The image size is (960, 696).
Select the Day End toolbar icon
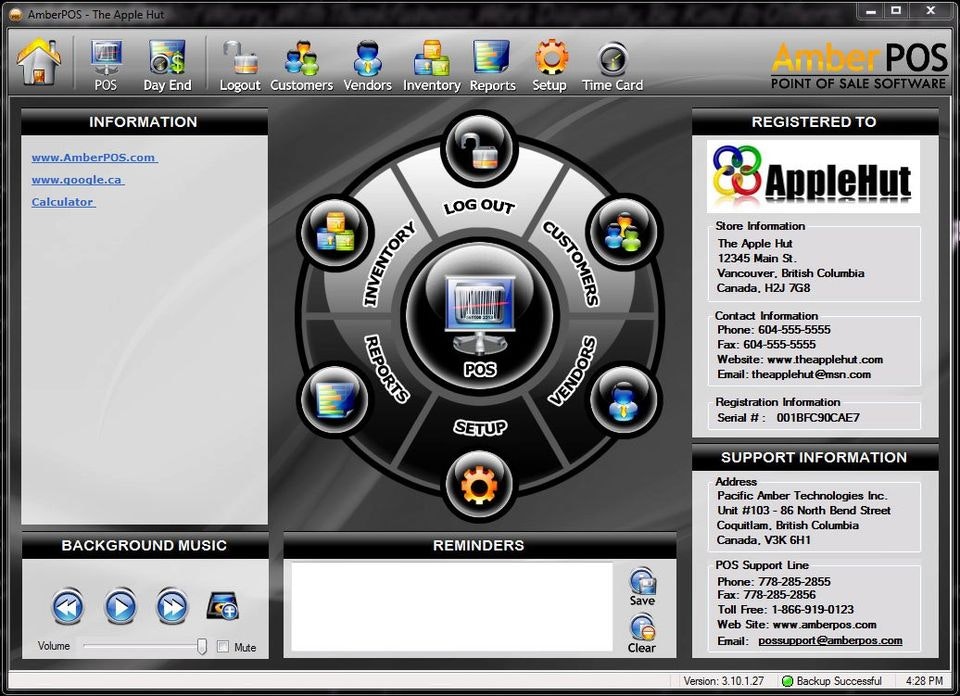point(167,60)
